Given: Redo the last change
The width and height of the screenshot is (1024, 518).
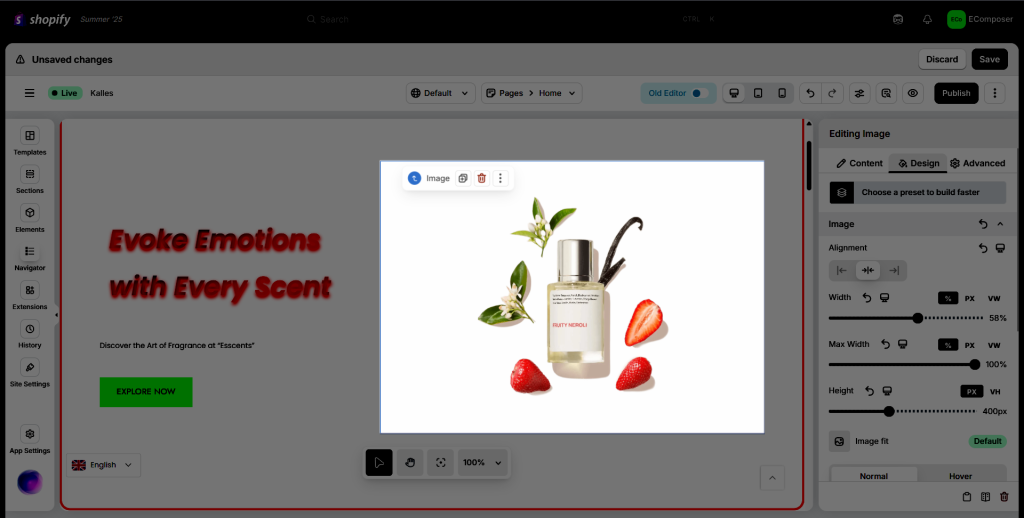Looking at the screenshot, I should pos(832,93).
